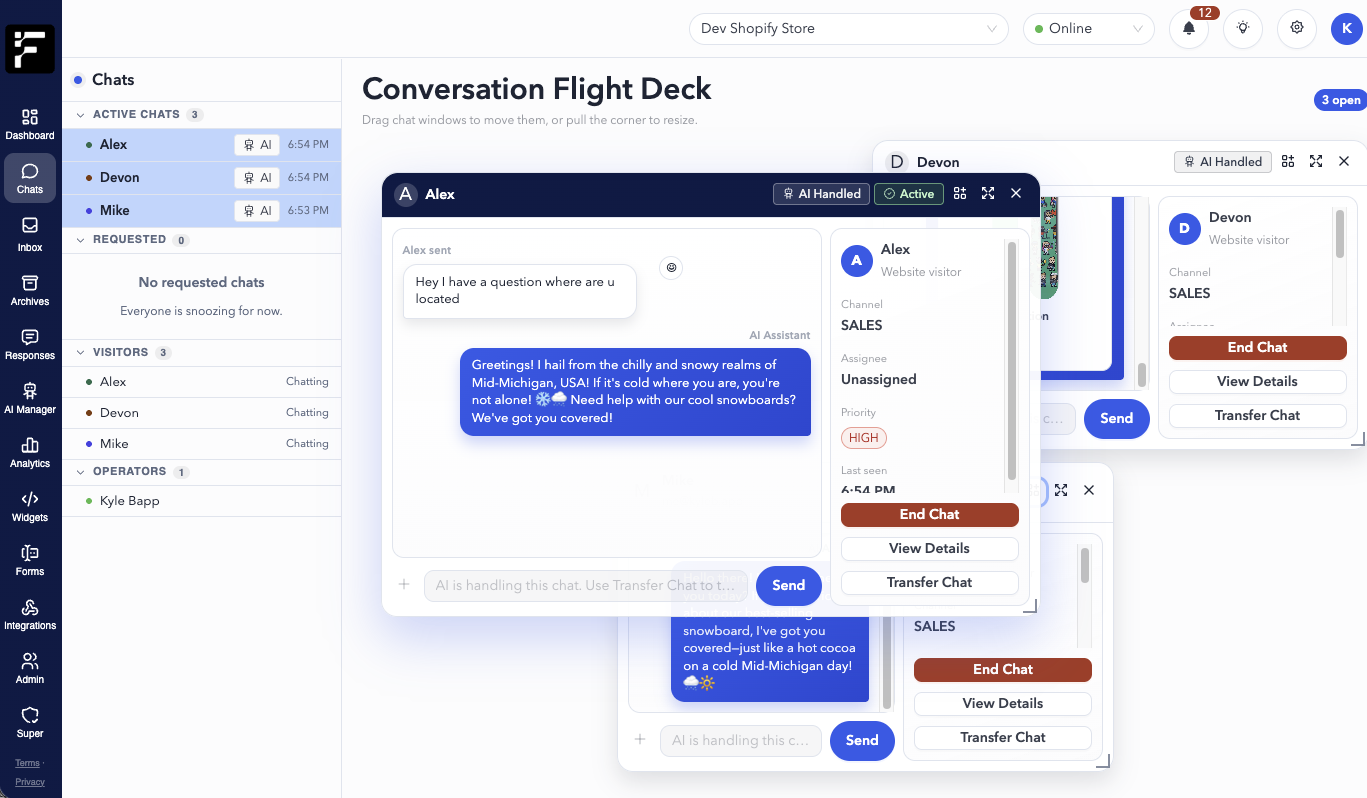This screenshot has height=798, width=1367.
Task: Click View Details in Alex's chat panel
Action: coord(929,548)
